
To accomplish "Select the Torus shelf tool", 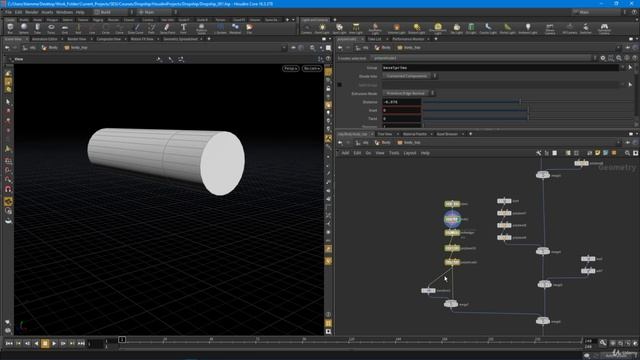I will 51,29.
